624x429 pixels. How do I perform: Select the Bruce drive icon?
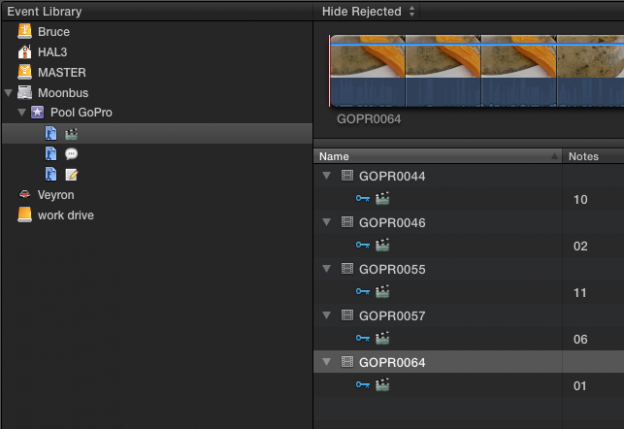tap(25, 31)
